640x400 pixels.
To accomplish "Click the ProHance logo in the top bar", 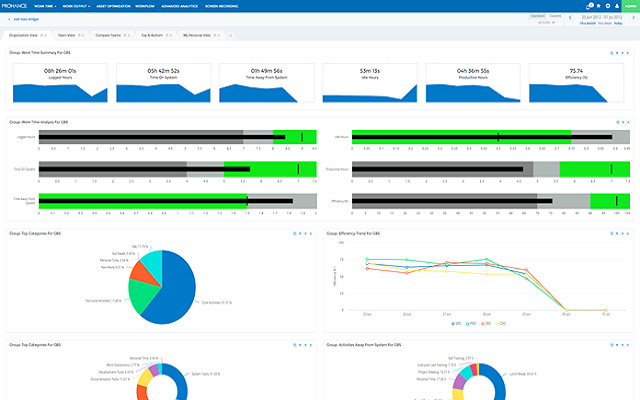I will click(x=22, y=5).
